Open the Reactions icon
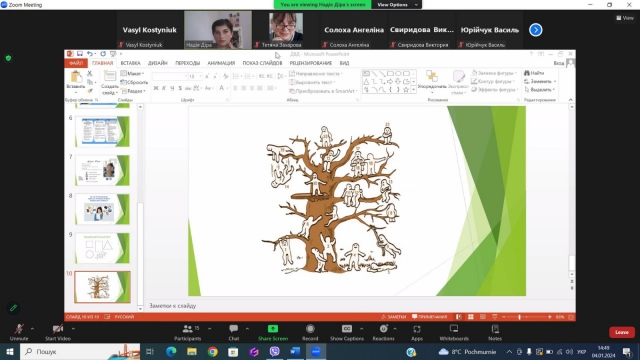640x360 pixels. 384,329
